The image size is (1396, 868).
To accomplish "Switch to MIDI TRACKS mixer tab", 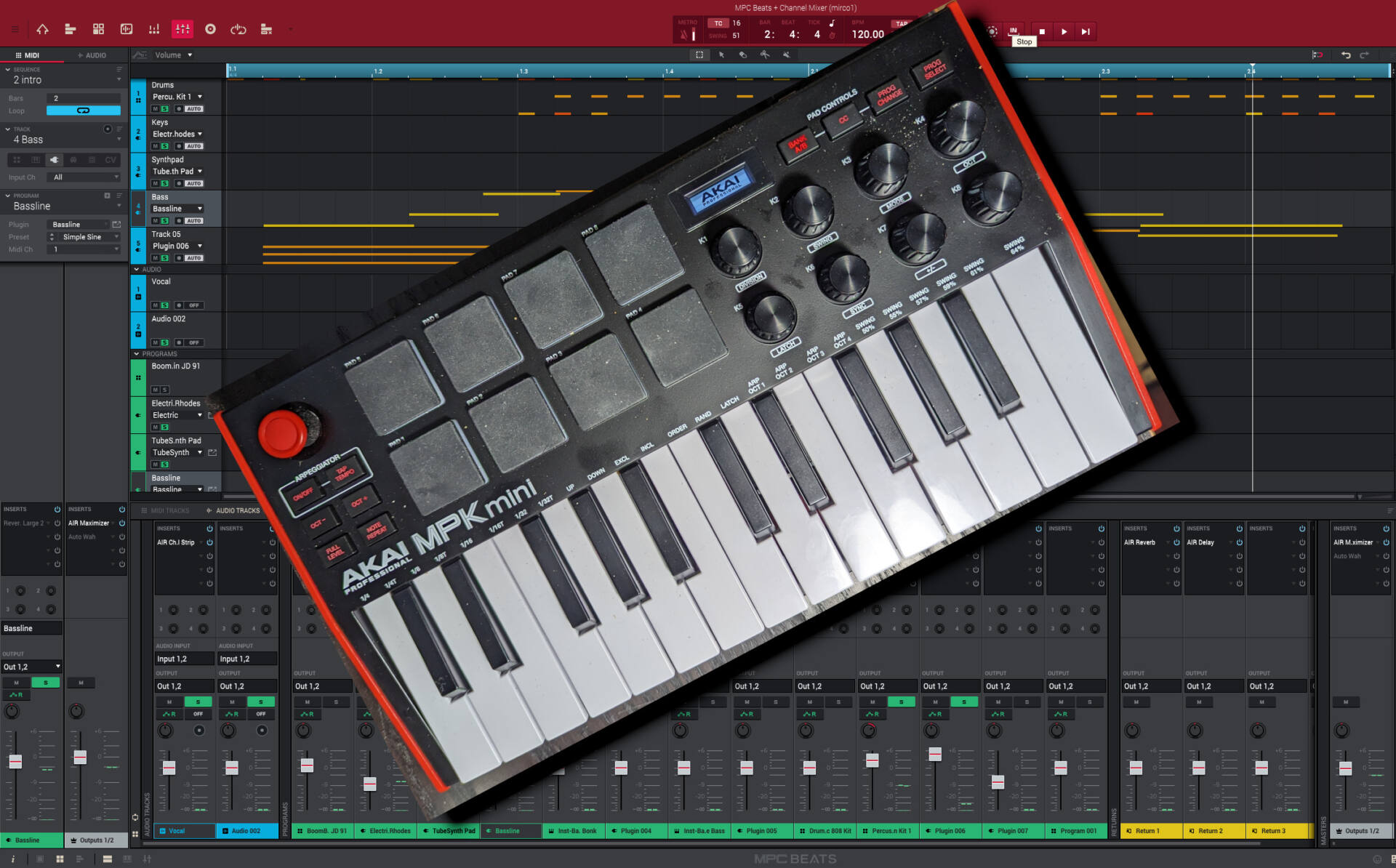I will click(165, 510).
